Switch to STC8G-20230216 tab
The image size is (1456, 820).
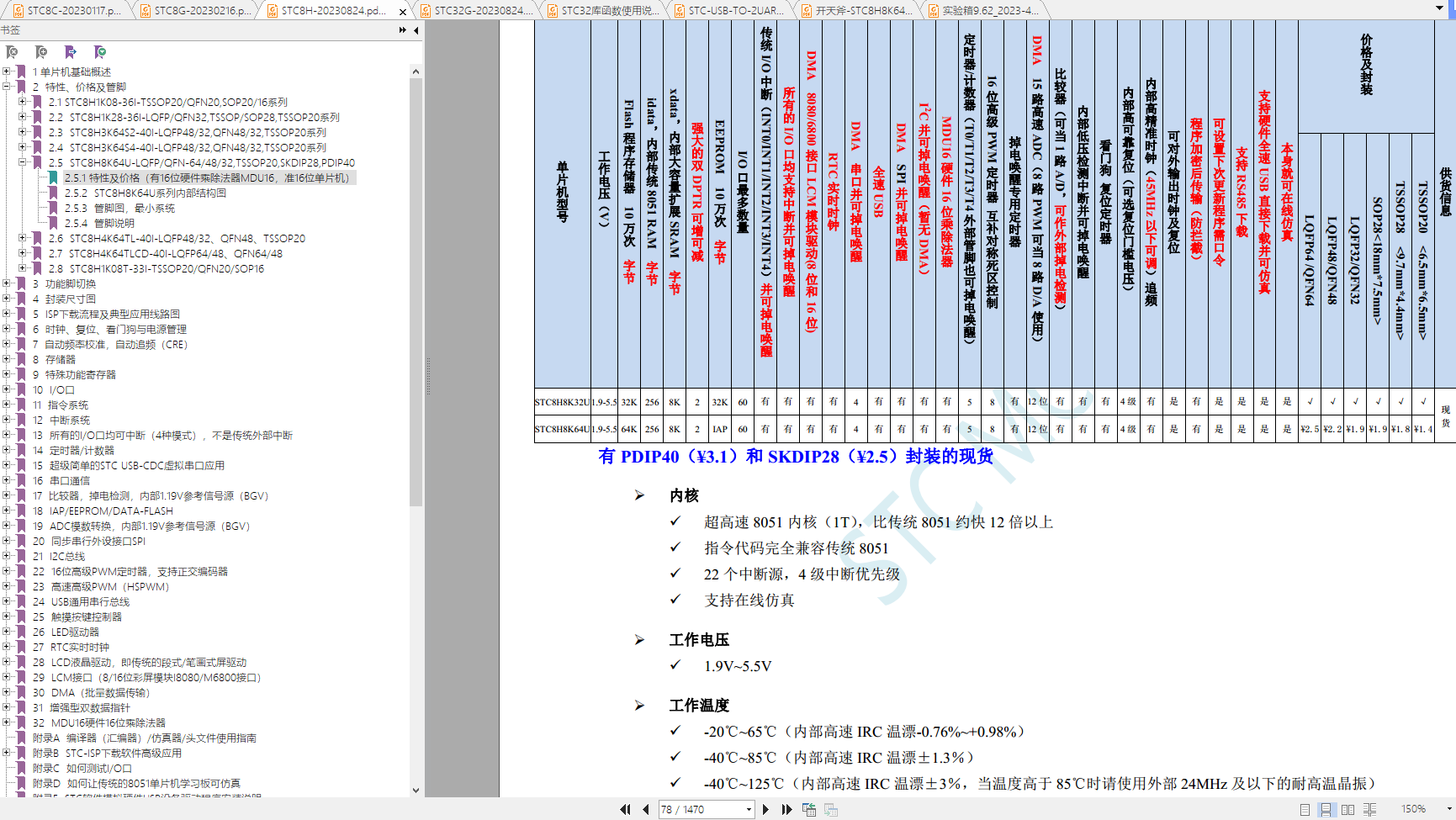[194, 11]
